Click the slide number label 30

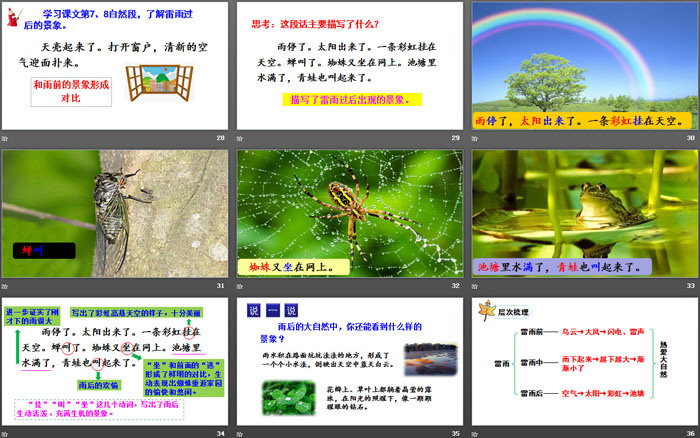pyautogui.click(x=691, y=138)
